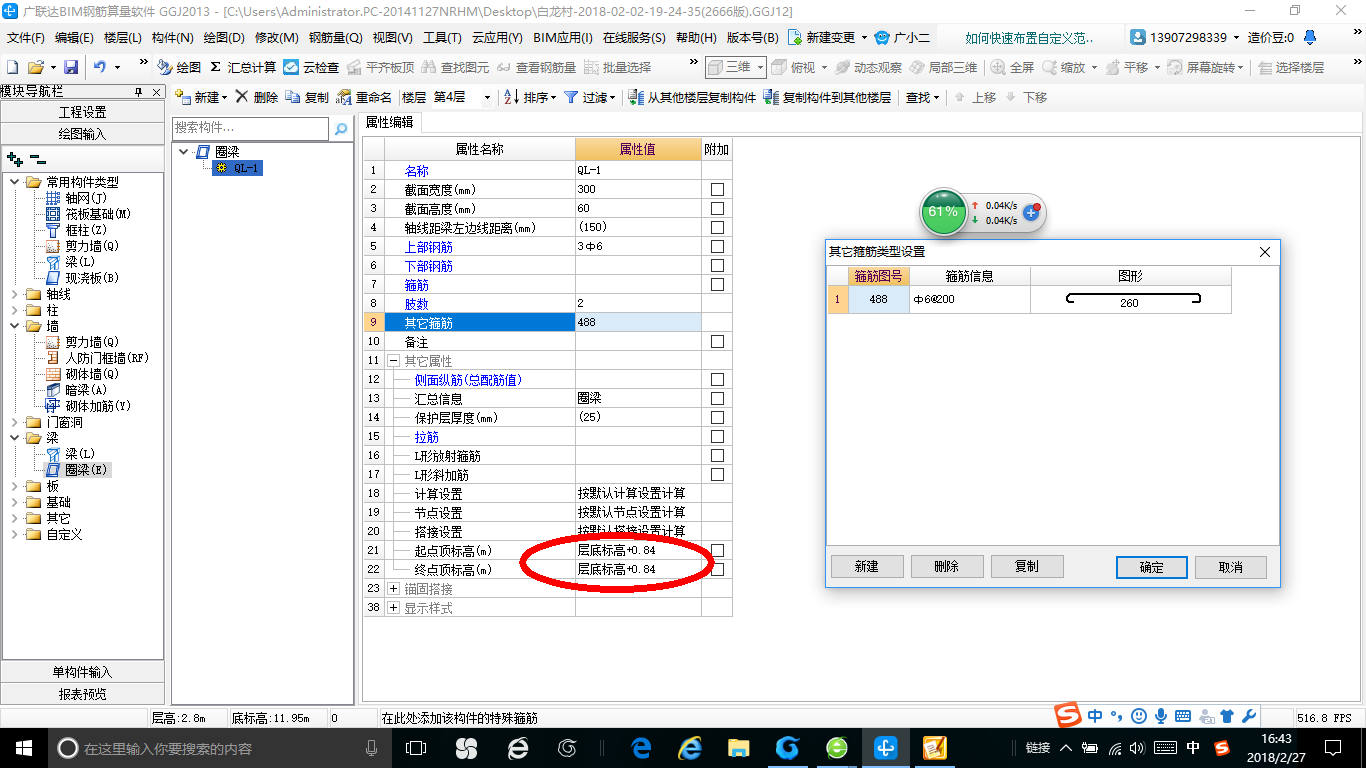The height and width of the screenshot is (768, 1366).
Task: Click 新建 button in stirrup dialog
Action: pos(867,566)
